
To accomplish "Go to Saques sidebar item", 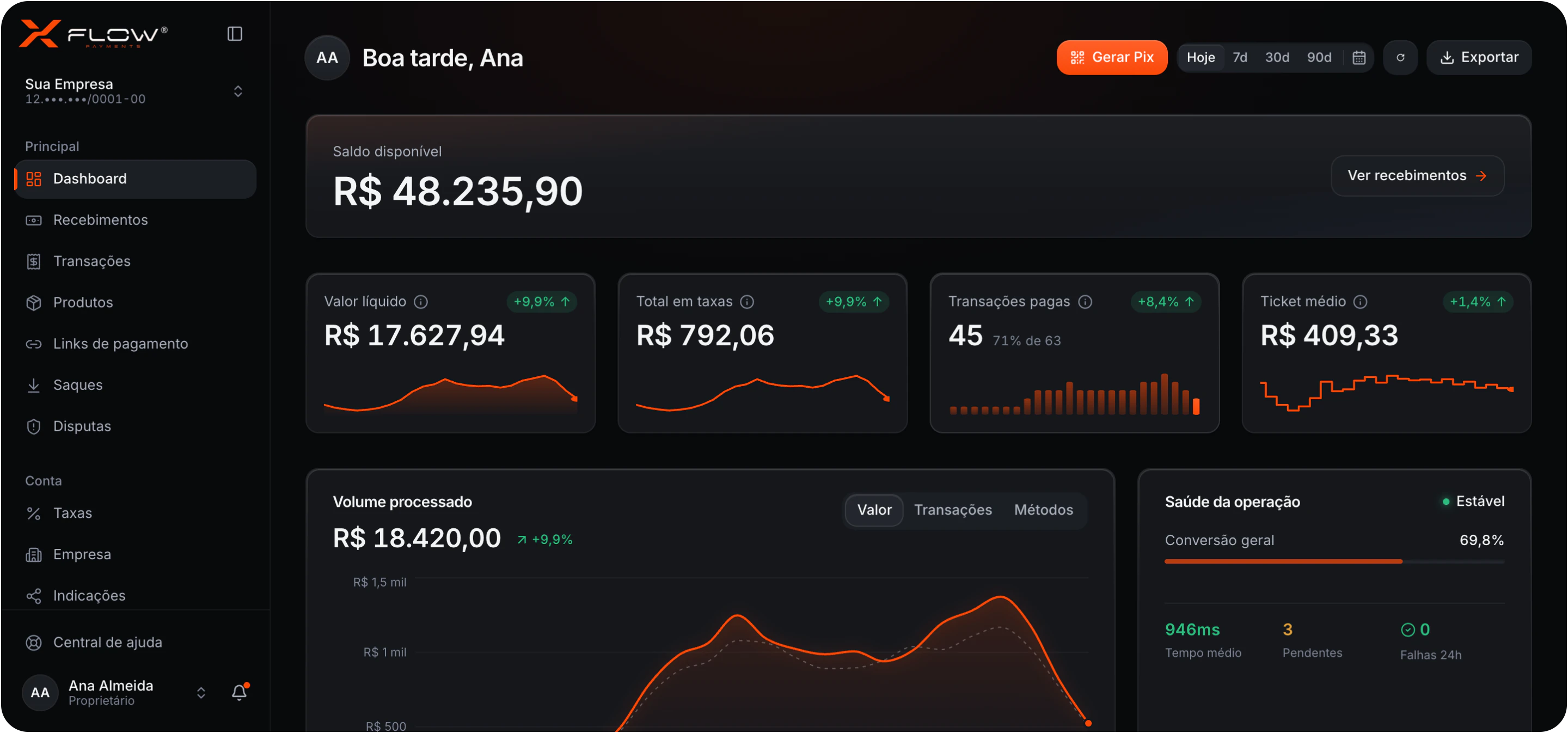I will pos(135,386).
